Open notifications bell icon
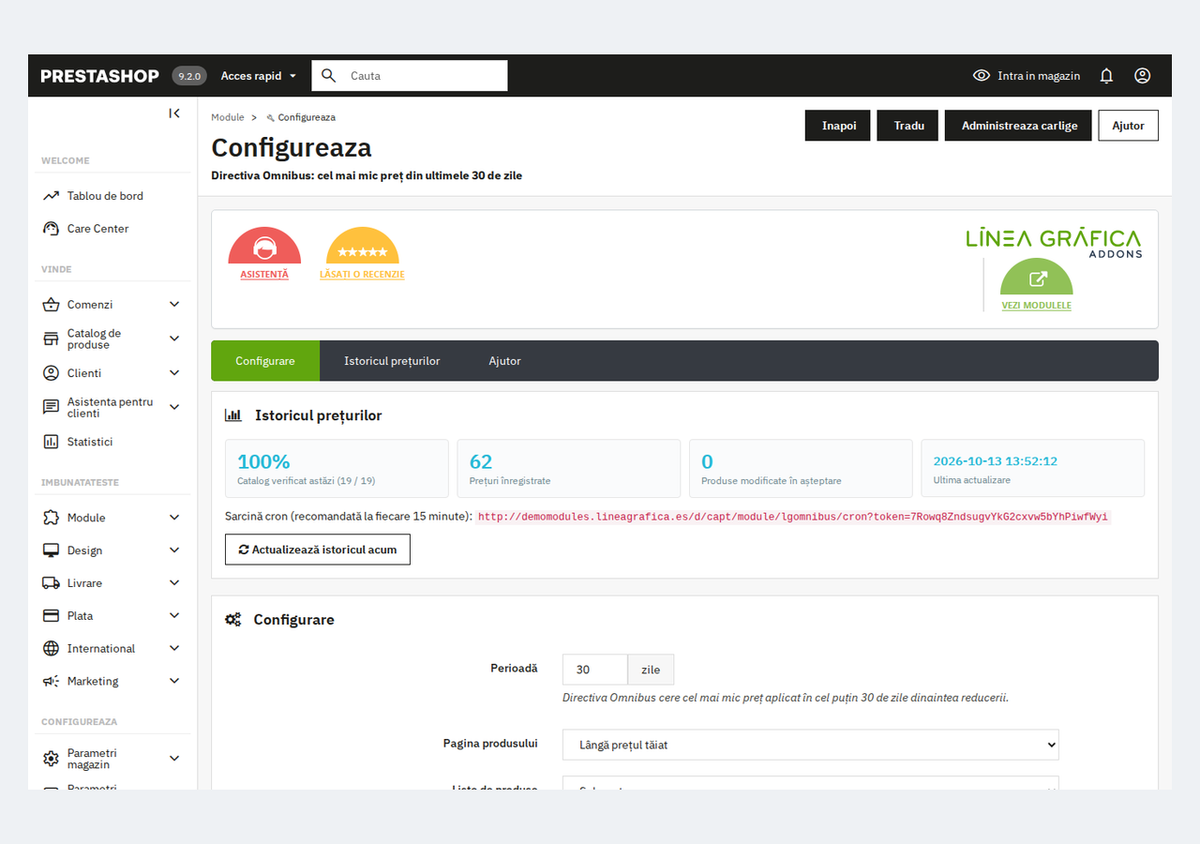The image size is (1200, 844). pyautogui.click(x=1106, y=75)
